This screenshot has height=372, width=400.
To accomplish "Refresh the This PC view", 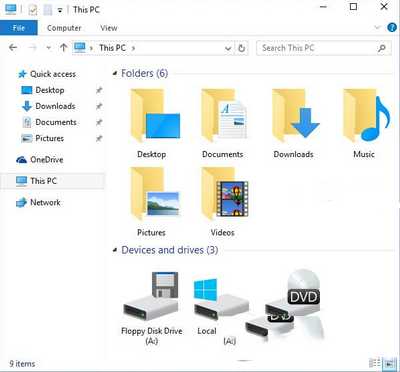I will tap(242, 48).
